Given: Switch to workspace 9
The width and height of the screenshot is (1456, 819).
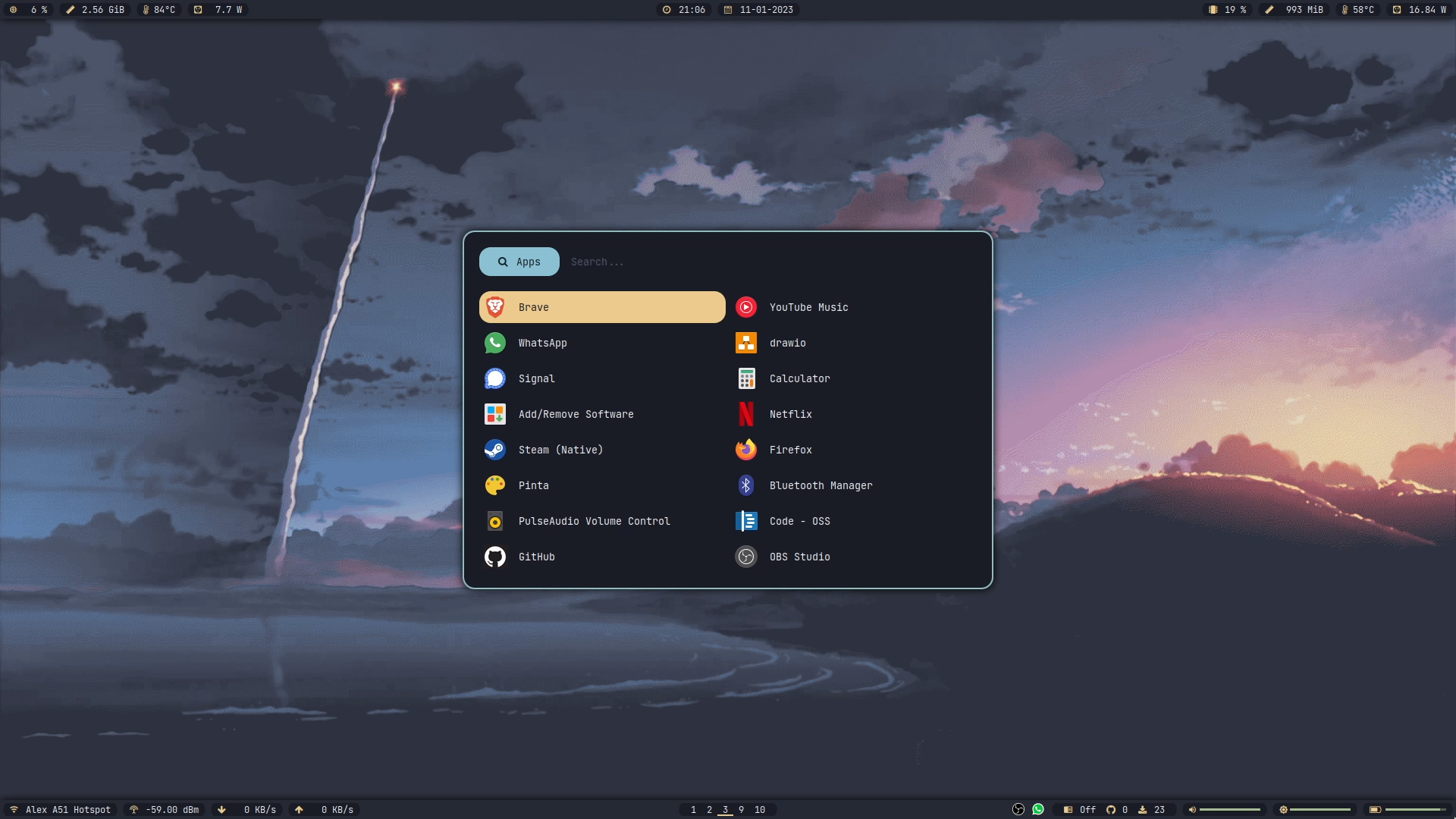Looking at the screenshot, I should tap(741, 810).
